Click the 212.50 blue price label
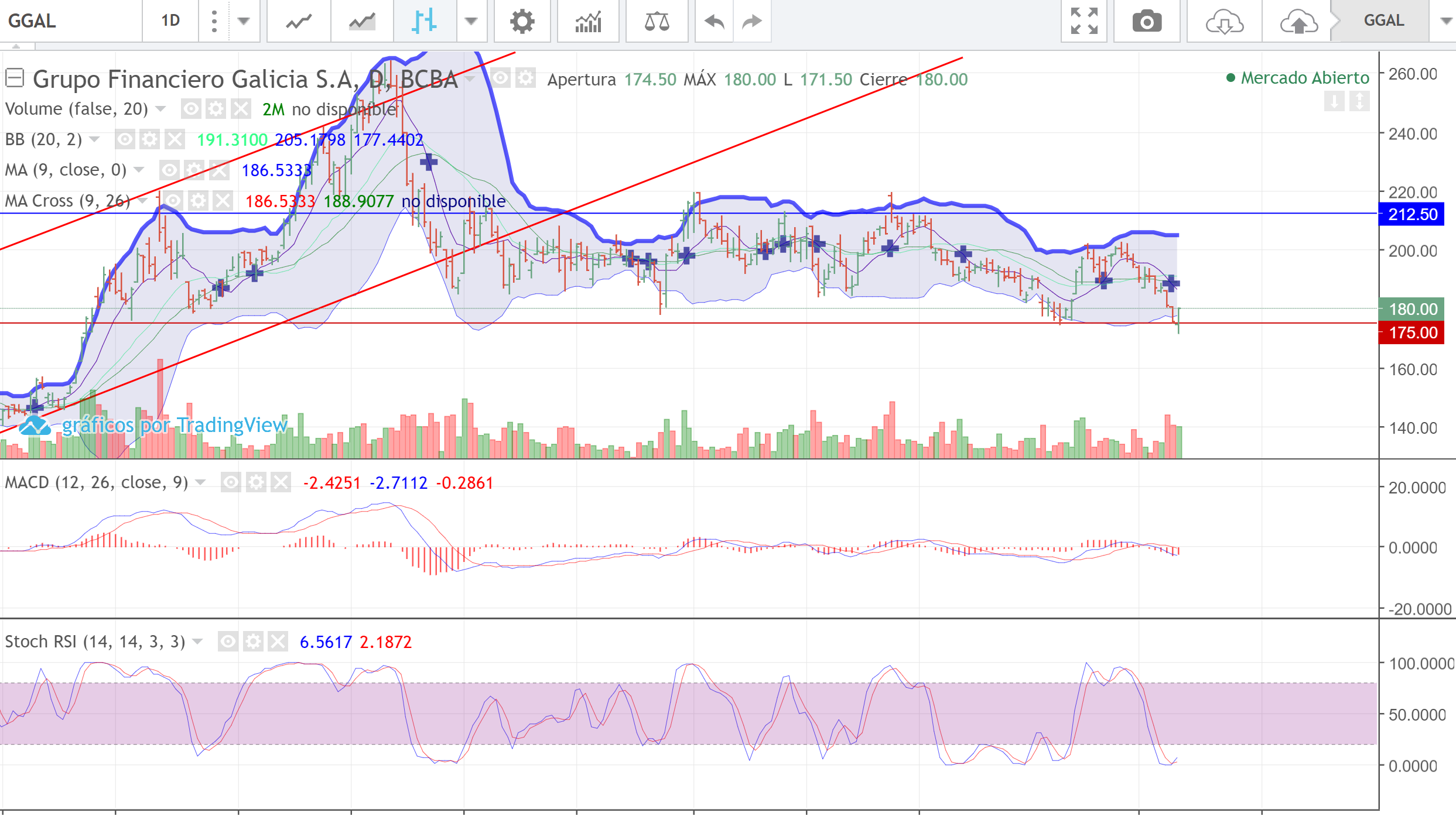This screenshot has height=816, width=1456. click(1412, 214)
